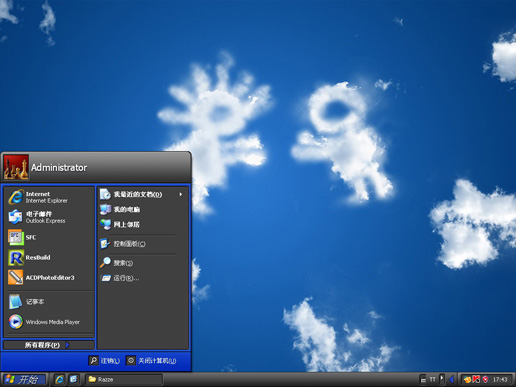
Task: Launch Internet Explorer from Quick Launch
Action: 60,379
